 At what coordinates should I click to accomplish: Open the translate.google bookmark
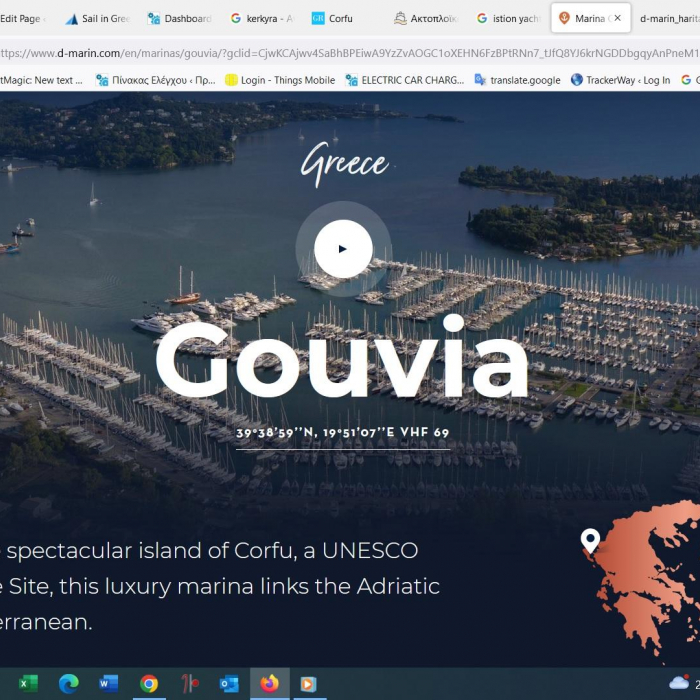click(517, 80)
